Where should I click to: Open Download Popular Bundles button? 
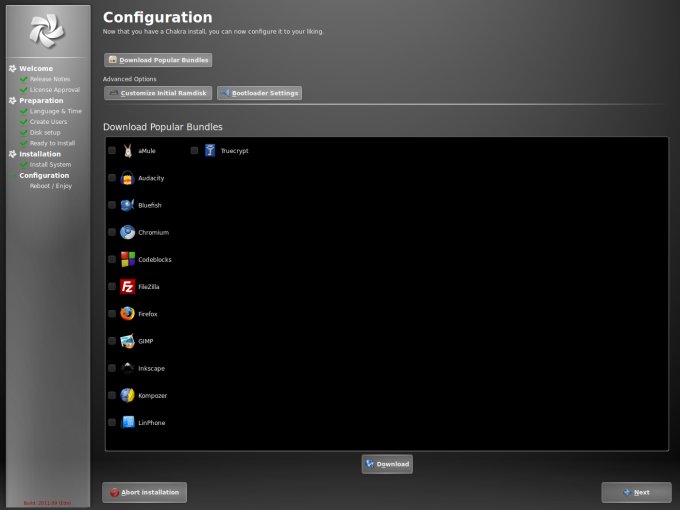[158, 60]
